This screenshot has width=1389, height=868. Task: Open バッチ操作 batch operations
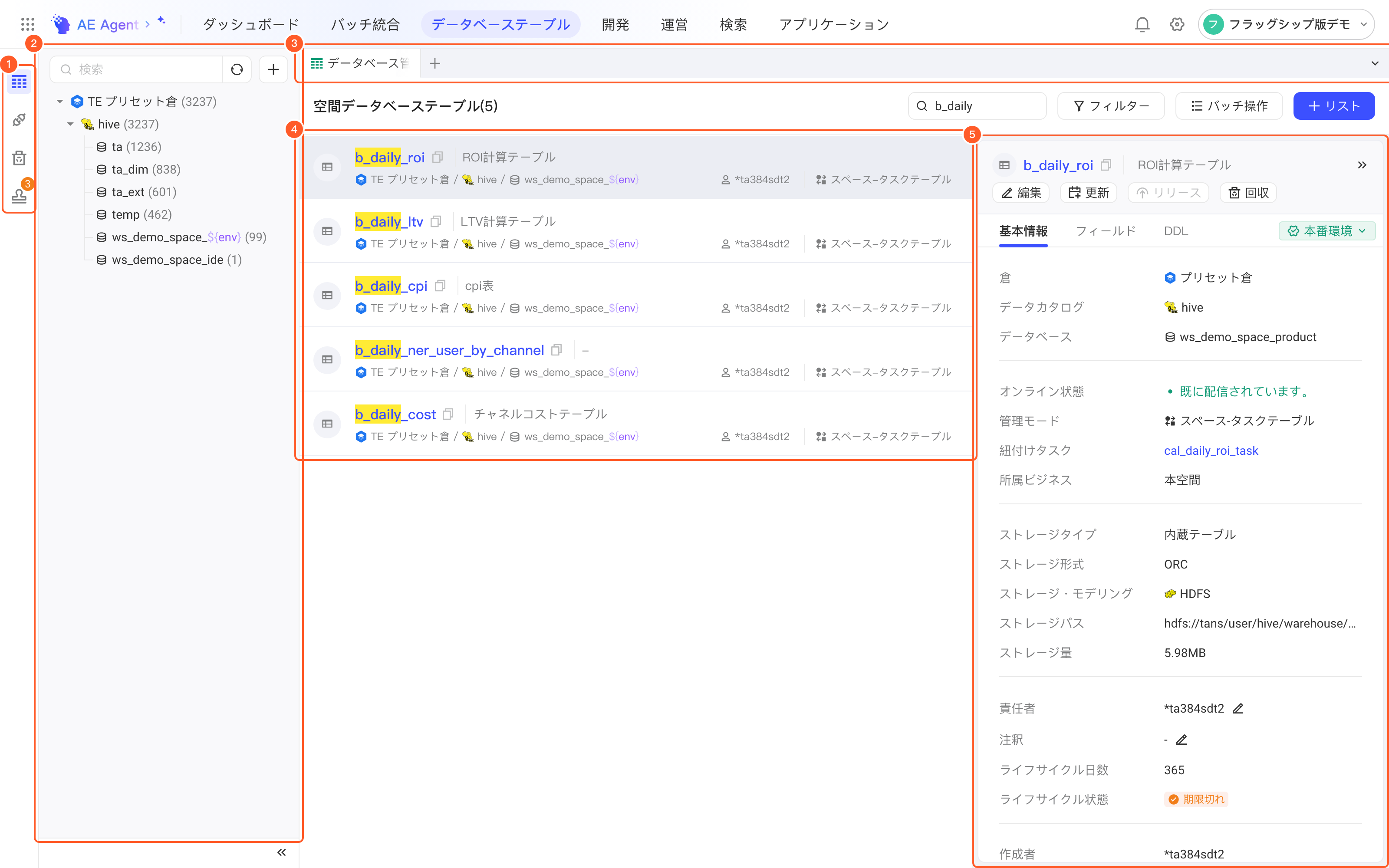click(1229, 105)
